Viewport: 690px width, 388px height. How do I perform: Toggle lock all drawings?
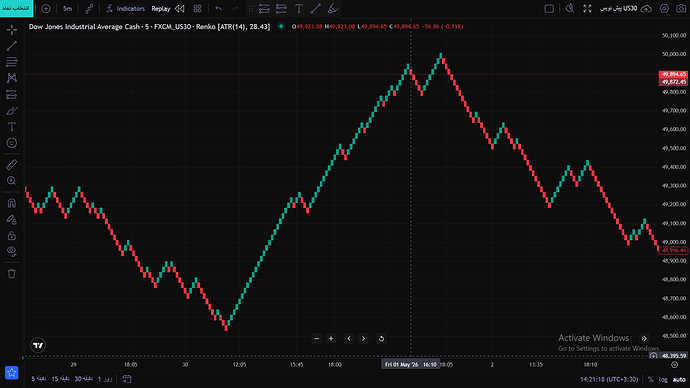12,235
